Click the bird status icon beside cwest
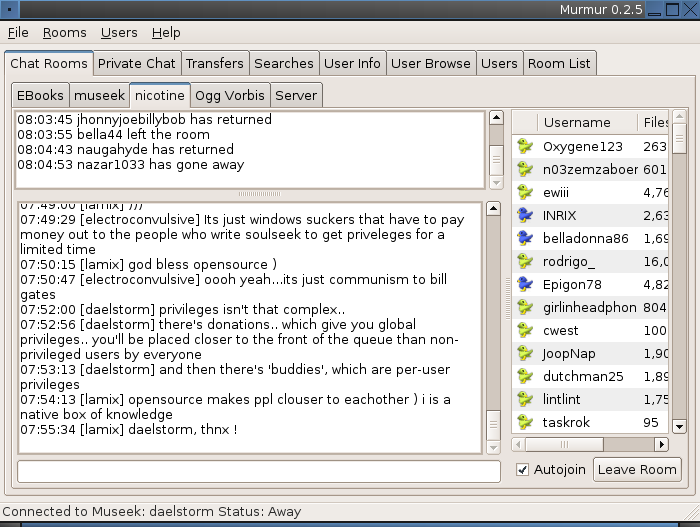Screen dimensions: 700x527 pos(525,330)
